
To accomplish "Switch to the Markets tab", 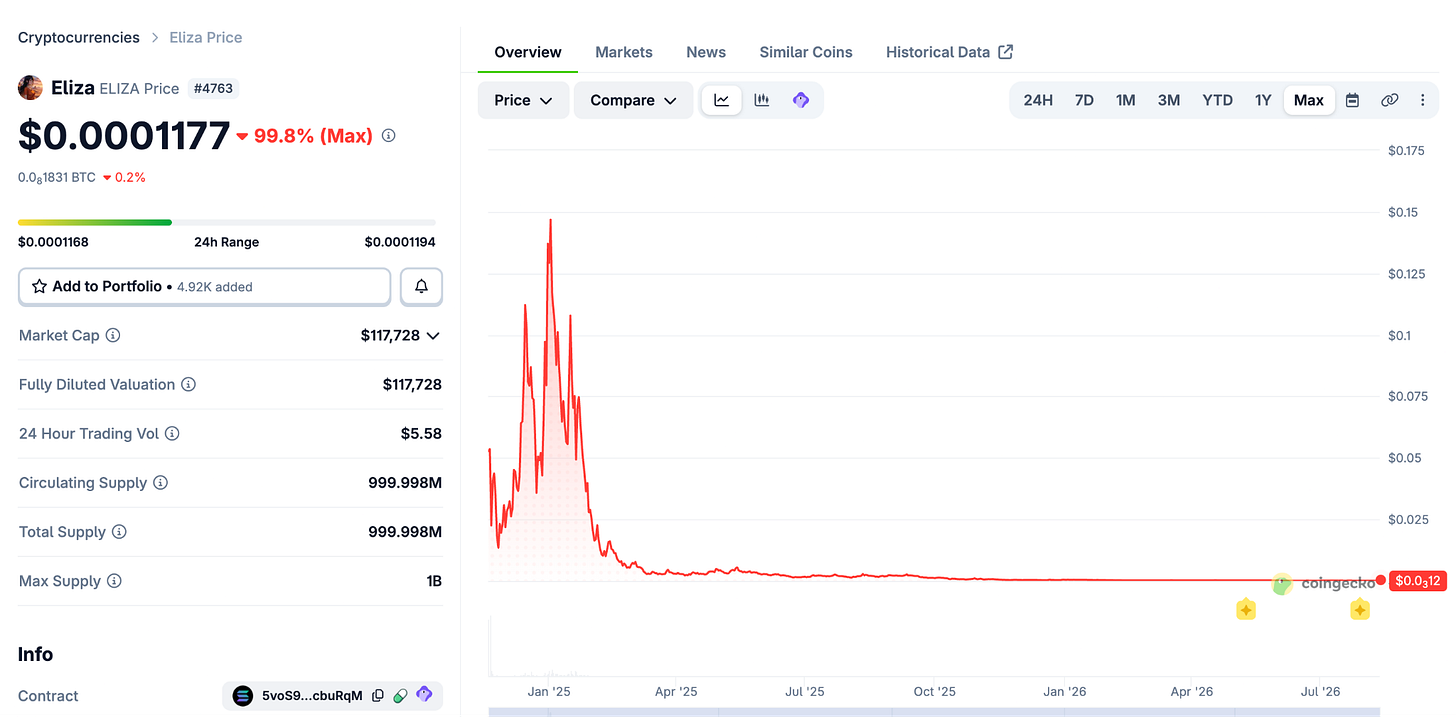I will pyautogui.click(x=624, y=52).
